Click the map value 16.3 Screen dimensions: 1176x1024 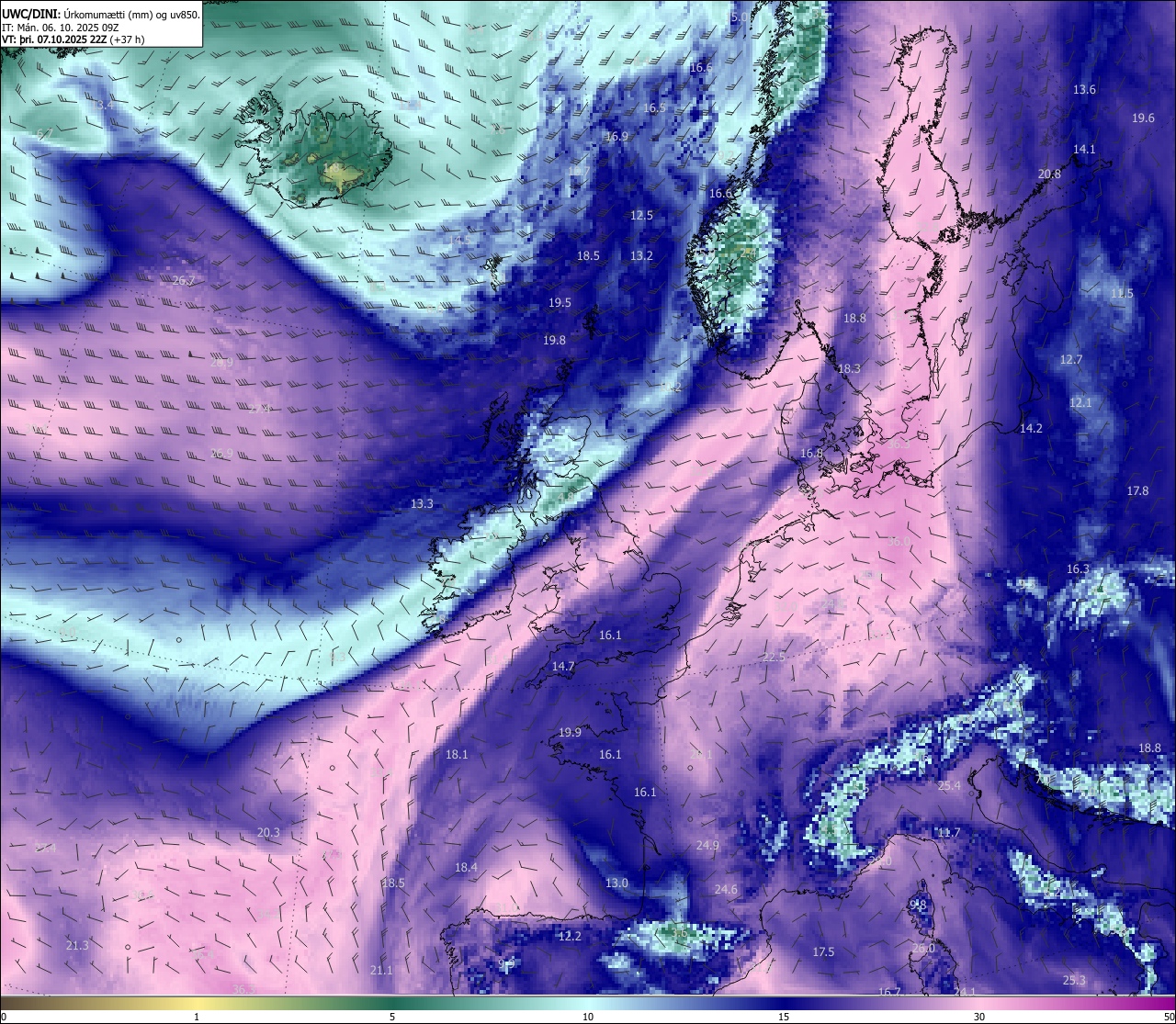pyautogui.click(x=1078, y=569)
